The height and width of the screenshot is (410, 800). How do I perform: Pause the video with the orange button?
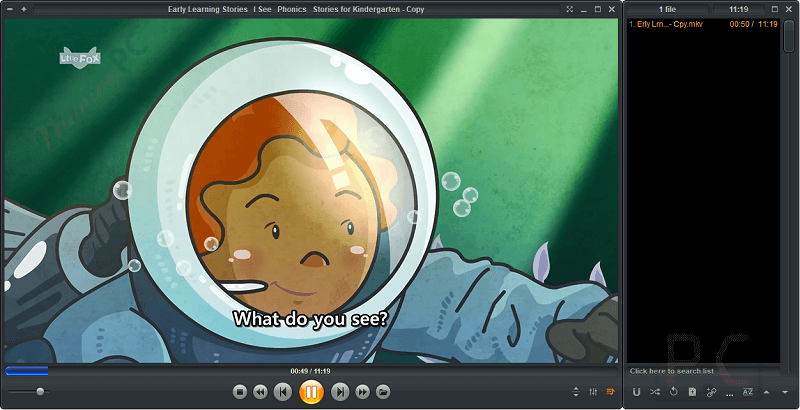pyautogui.click(x=311, y=392)
